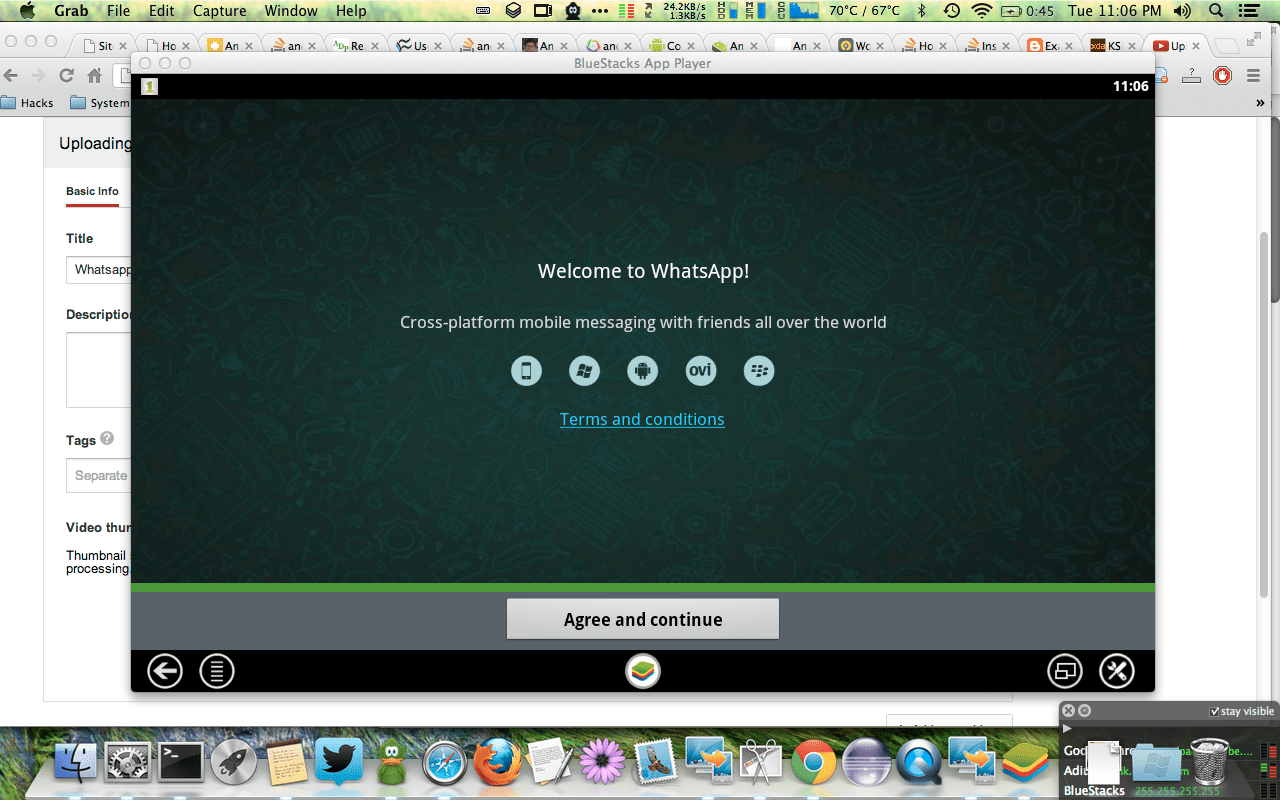Click the 'Agree and continue' button

pyautogui.click(x=643, y=618)
